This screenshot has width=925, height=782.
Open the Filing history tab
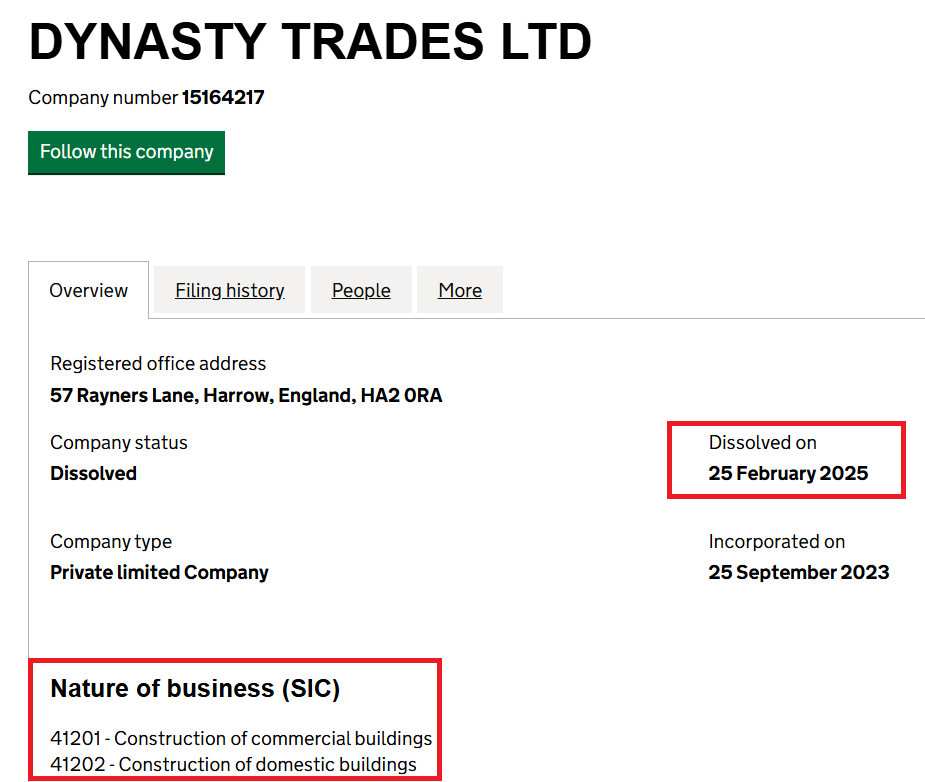point(229,290)
